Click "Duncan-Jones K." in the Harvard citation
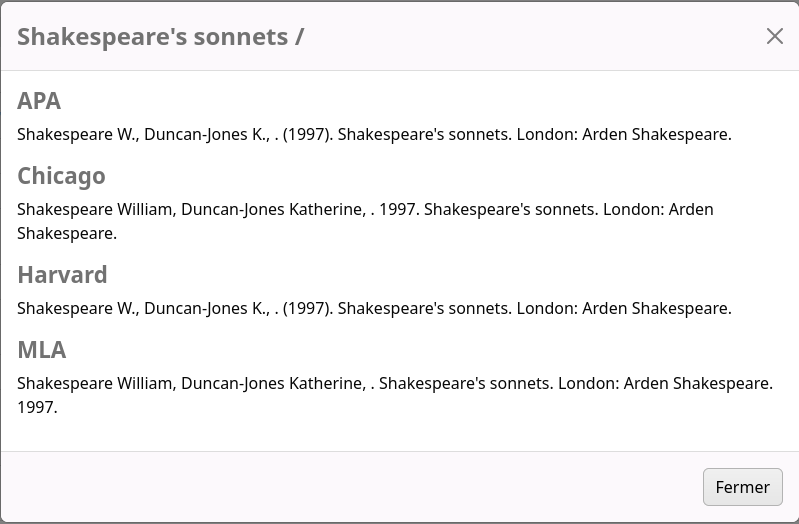Screen dimensions: 799x524 pos(205,308)
